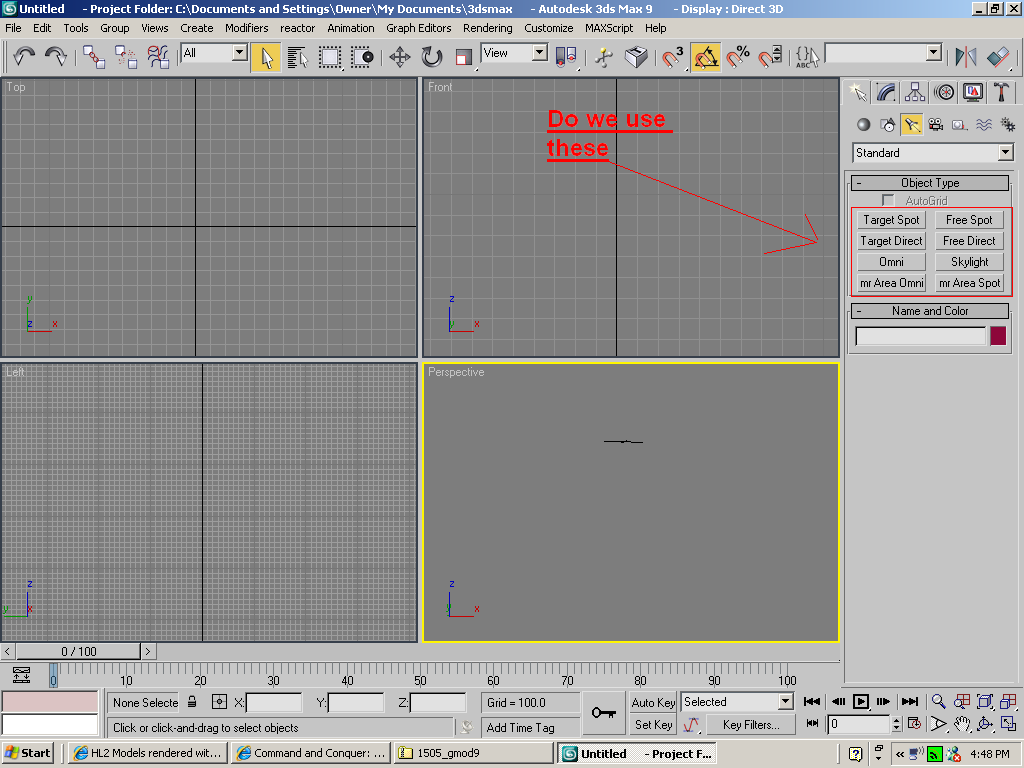The image size is (1024, 768).
Task: Select the Select and Move tool
Action: 400,57
